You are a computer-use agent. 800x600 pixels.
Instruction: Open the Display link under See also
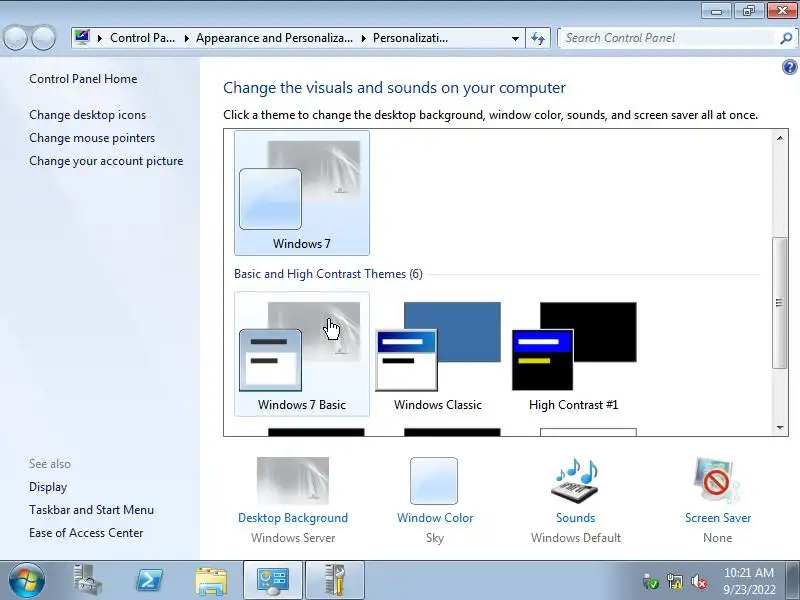point(48,487)
